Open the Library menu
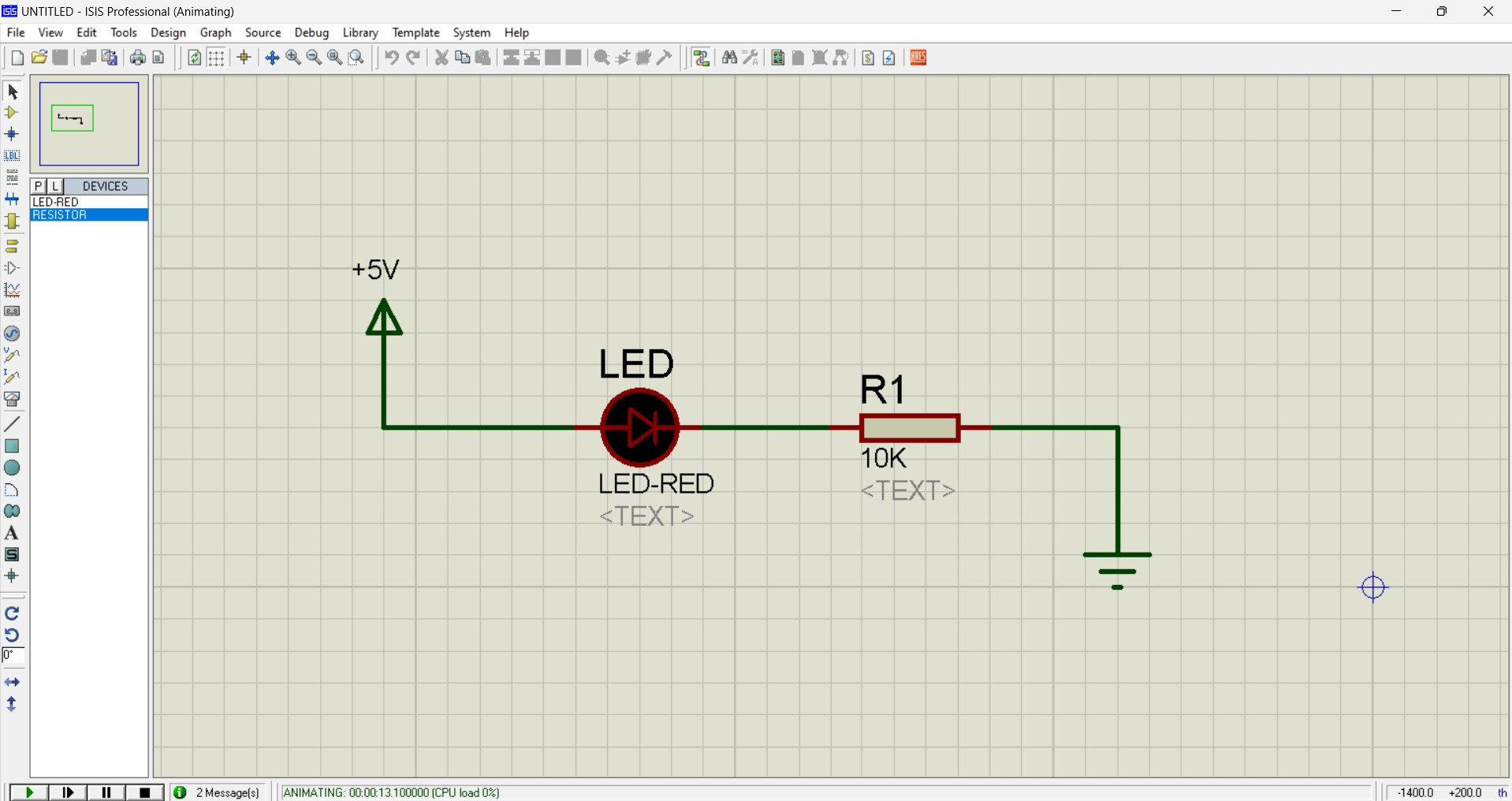The image size is (1512, 801). pos(360,32)
